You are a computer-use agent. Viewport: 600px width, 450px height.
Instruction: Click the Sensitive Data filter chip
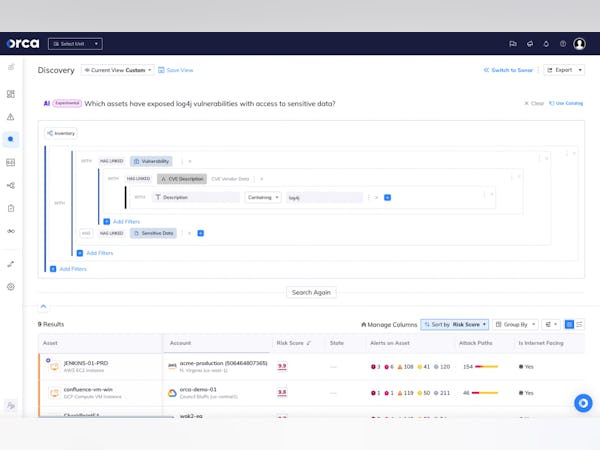click(153, 233)
